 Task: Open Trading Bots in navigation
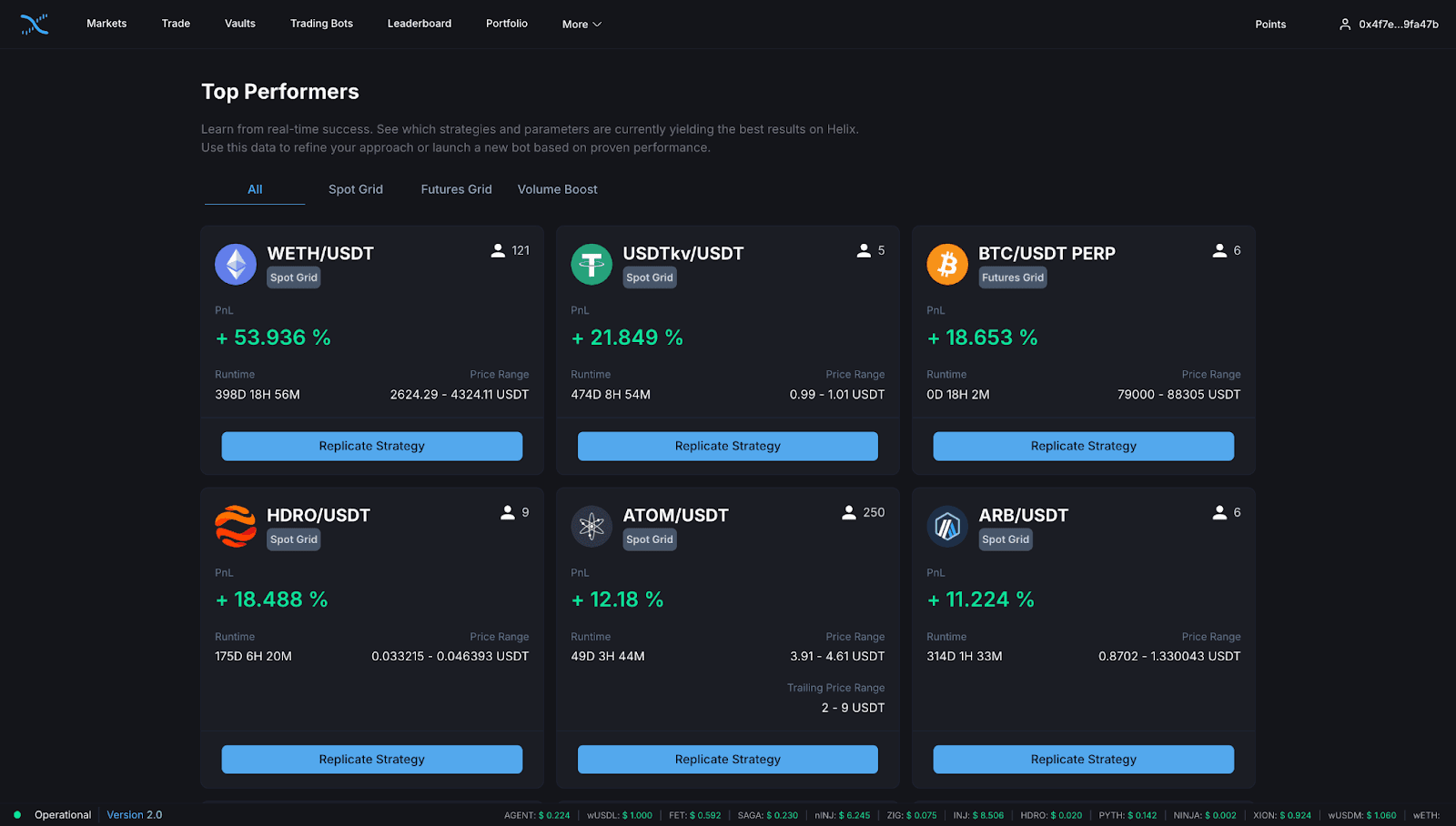pos(321,24)
